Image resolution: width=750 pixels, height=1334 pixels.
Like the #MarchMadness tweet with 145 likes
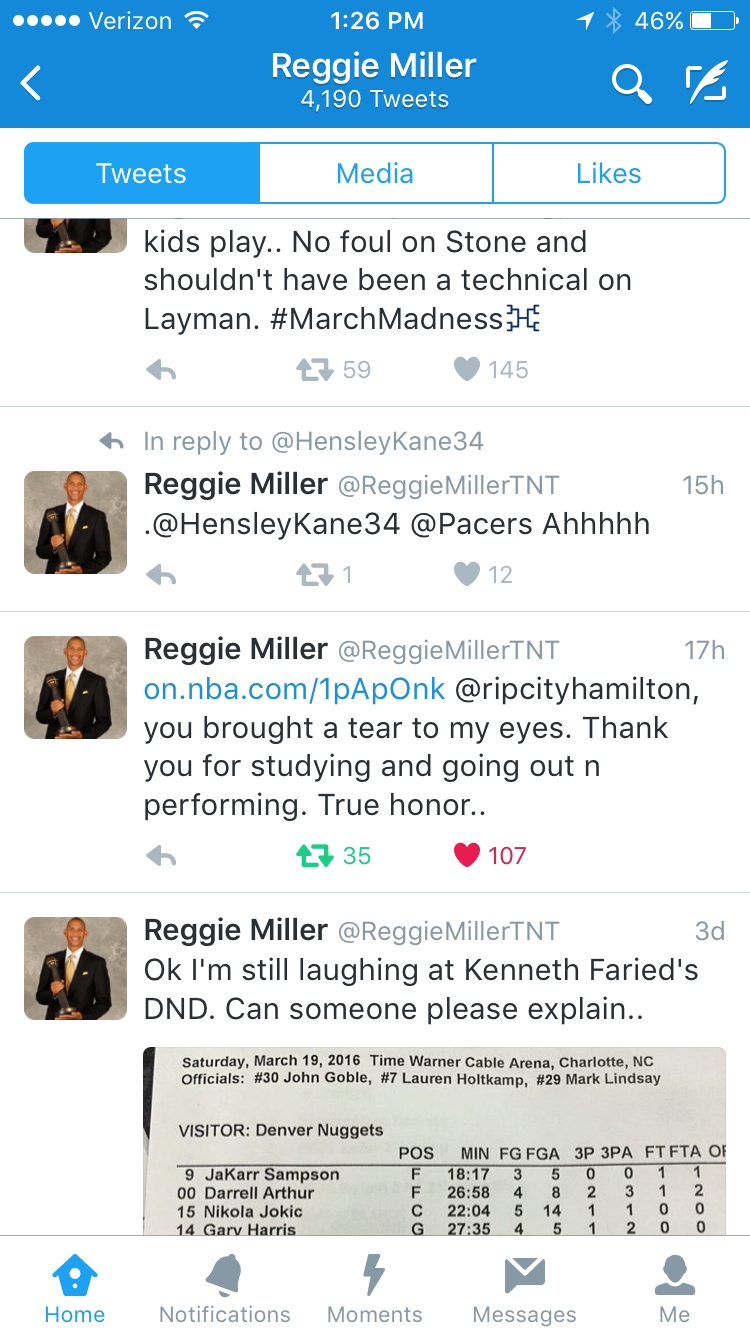pos(467,371)
